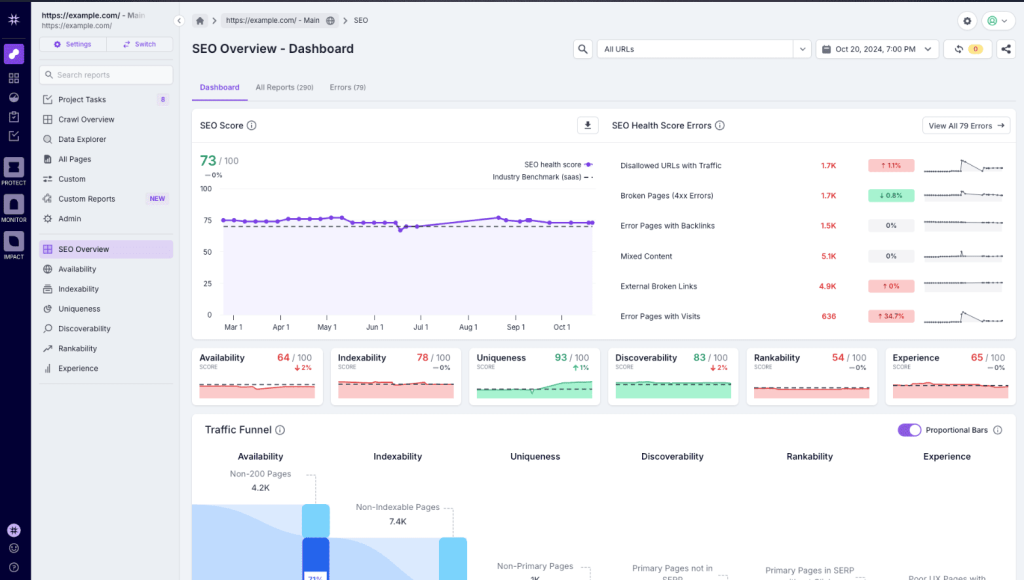Toggle the Proportional Bars switch

click(909, 430)
